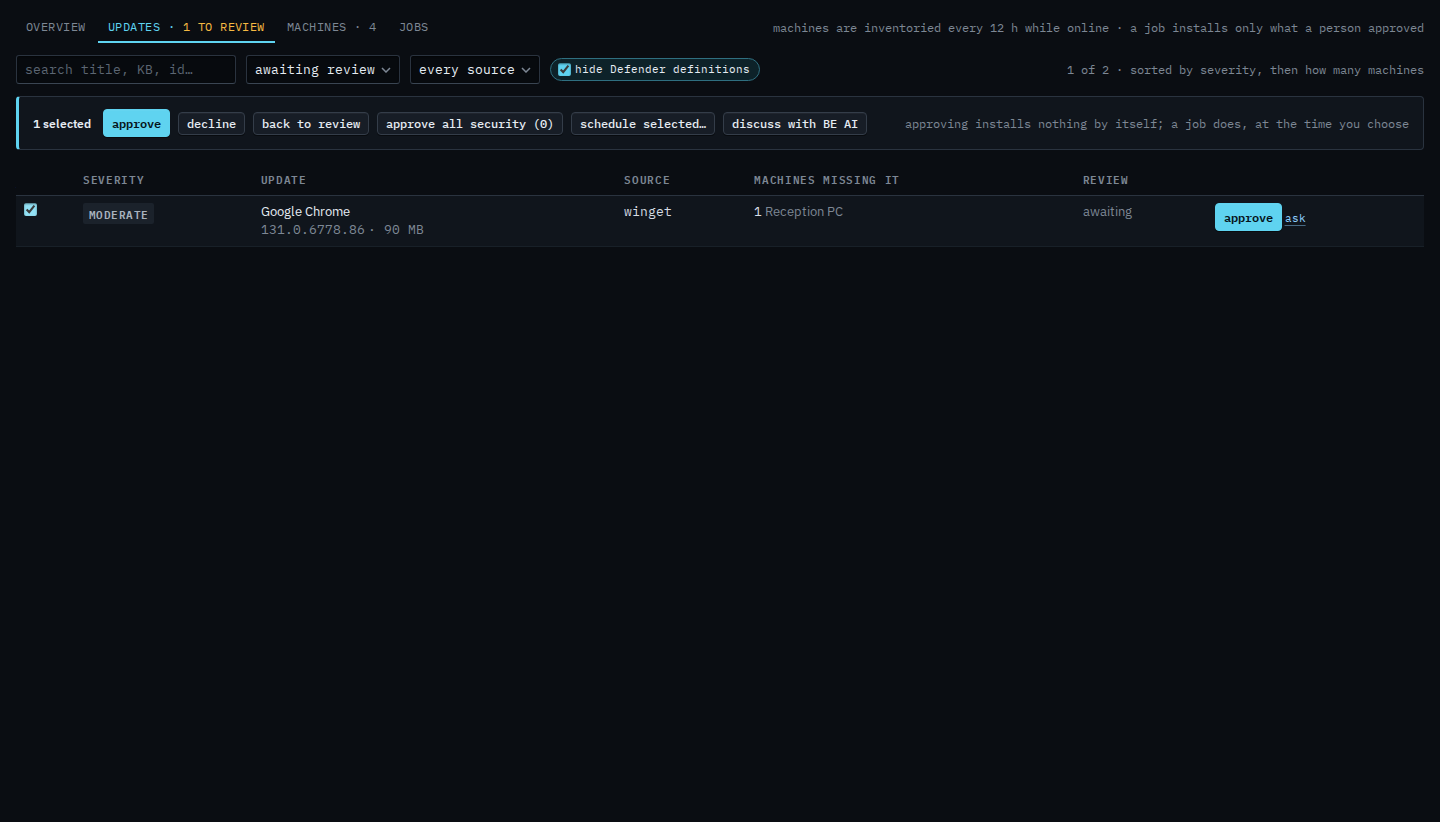
Task: Click approve in the selection toolbar
Action: [136, 124]
